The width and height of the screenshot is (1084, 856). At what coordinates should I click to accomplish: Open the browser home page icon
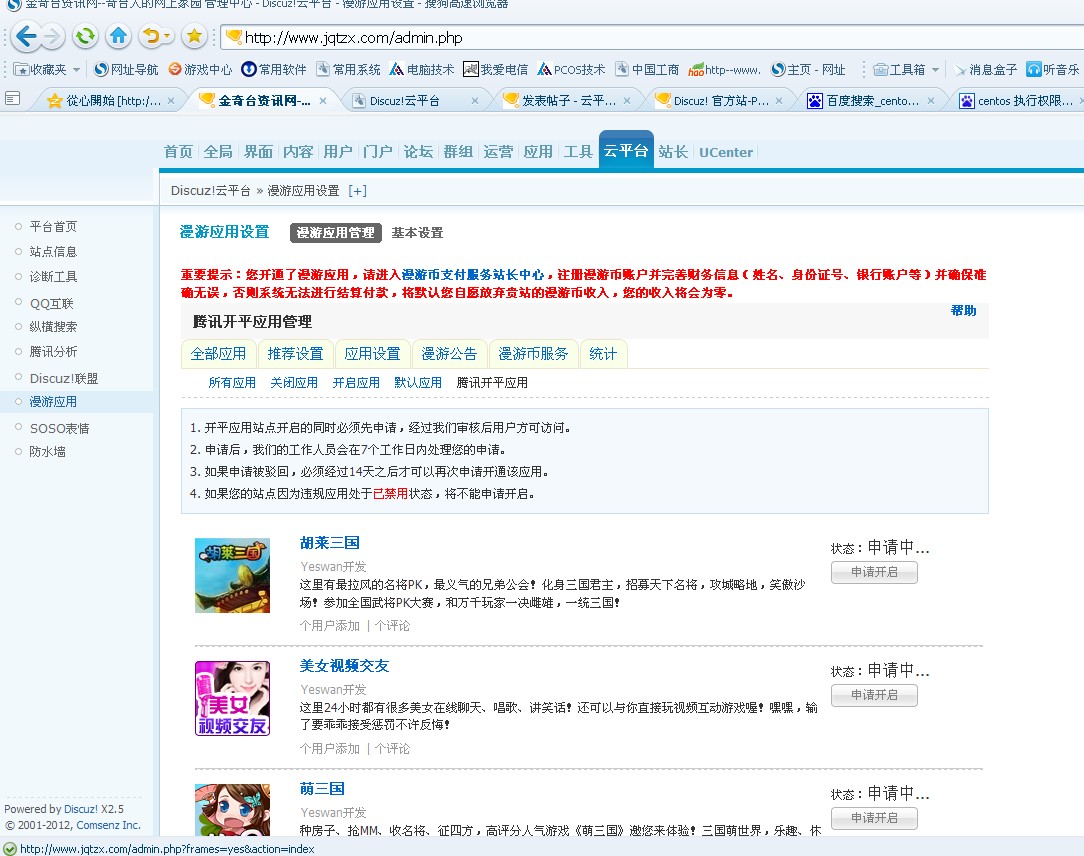click(119, 36)
